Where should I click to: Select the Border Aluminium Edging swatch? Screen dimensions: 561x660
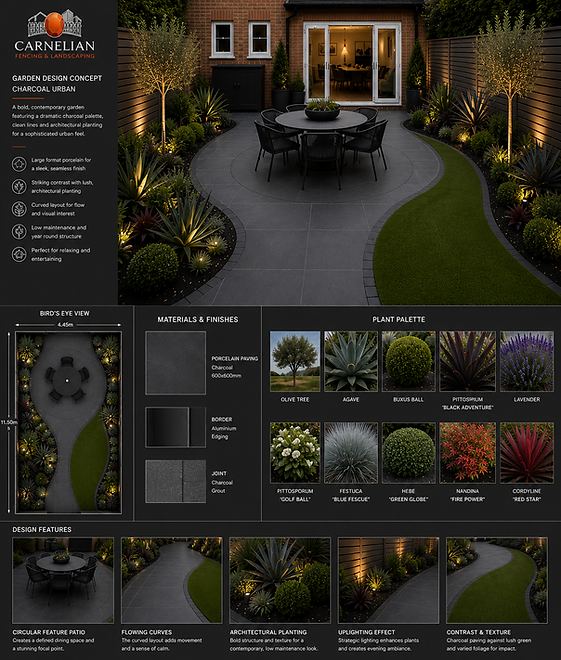[x=175, y=427]
